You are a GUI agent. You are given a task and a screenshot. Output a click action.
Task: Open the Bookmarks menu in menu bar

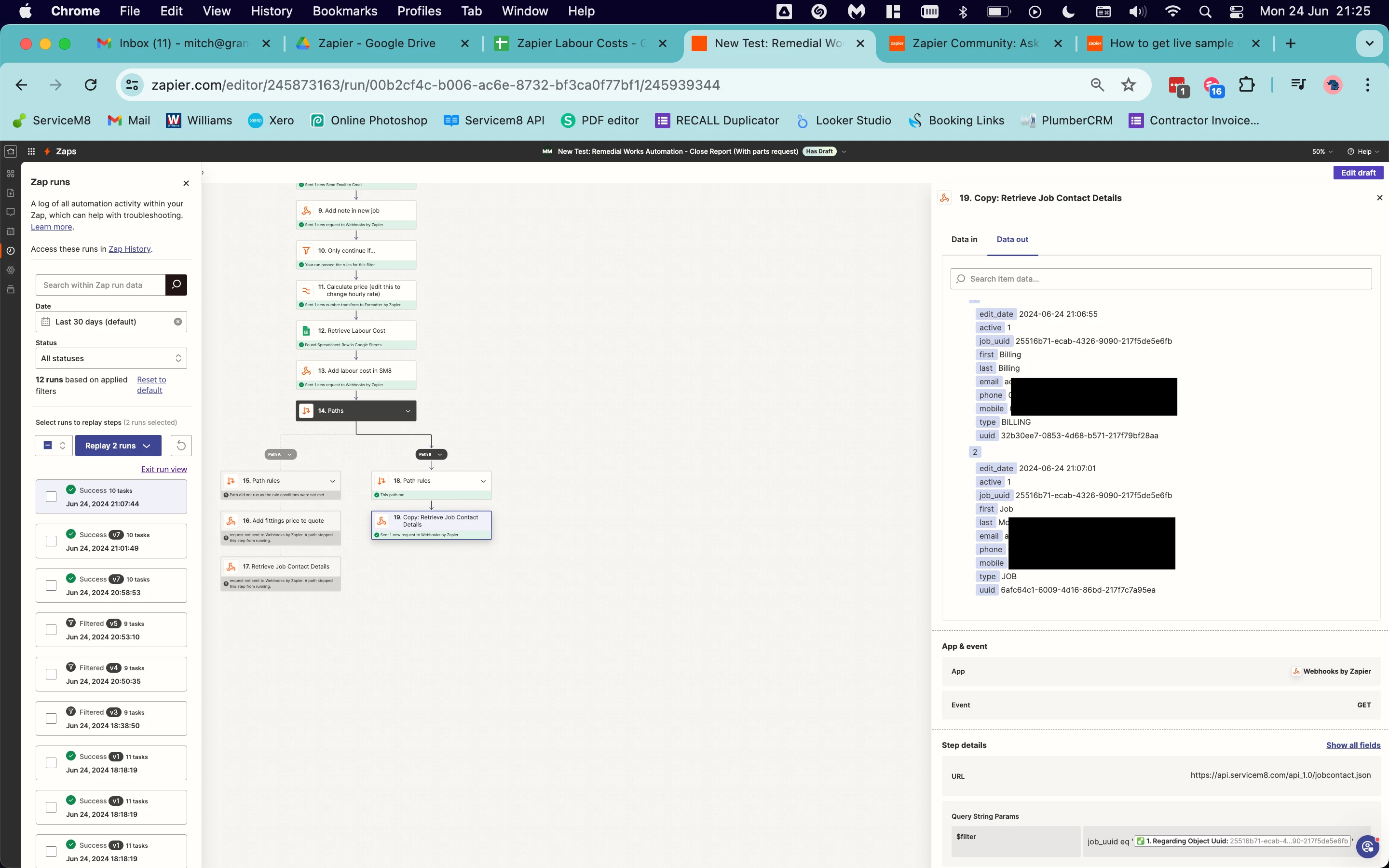coord(344,11)
